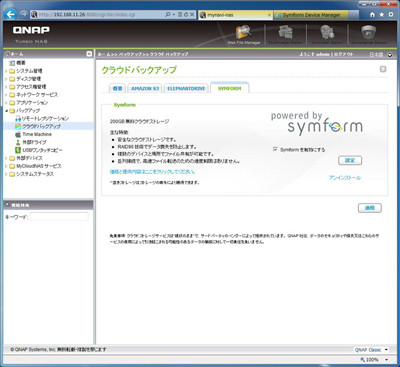Click the USBワンタッチコピー green icon

point(18,150)
